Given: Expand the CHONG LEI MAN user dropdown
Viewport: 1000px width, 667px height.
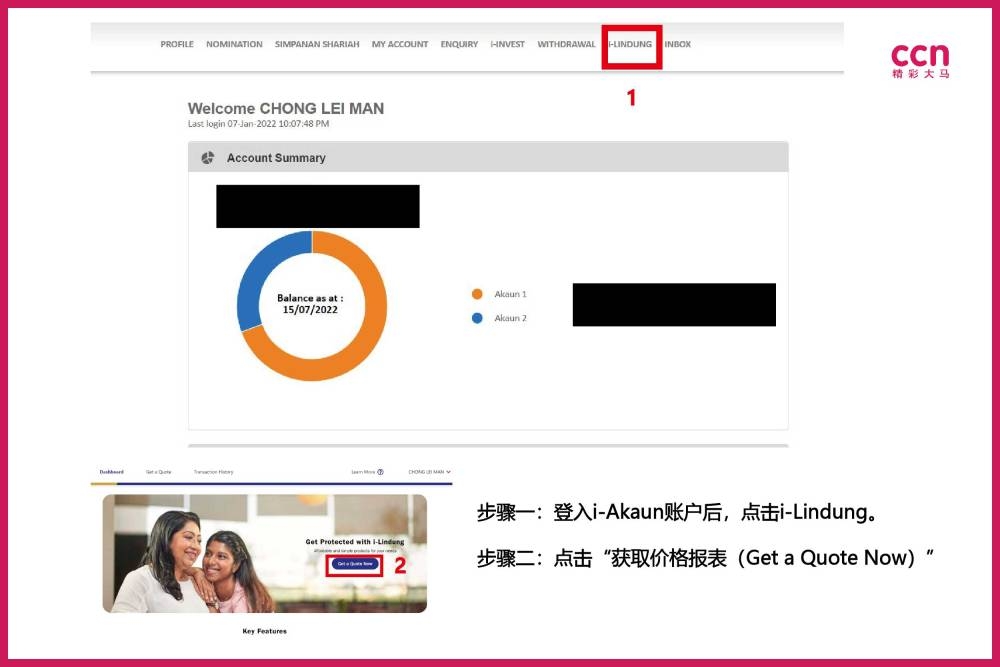Looking at the screenshot, I should click(430, 472).
